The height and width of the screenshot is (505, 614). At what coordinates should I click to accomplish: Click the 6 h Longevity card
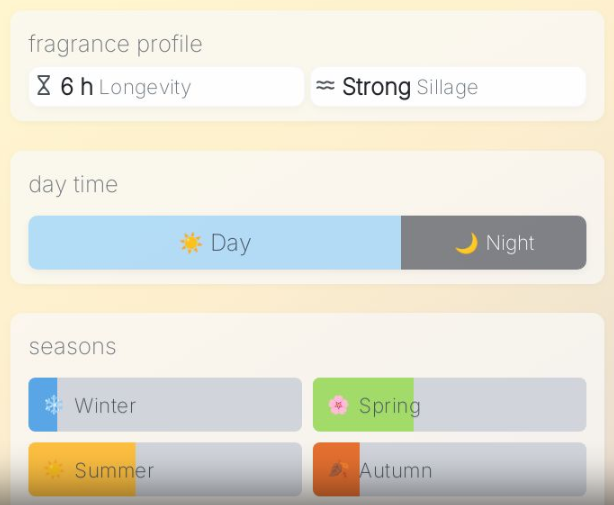coord(166,87)
